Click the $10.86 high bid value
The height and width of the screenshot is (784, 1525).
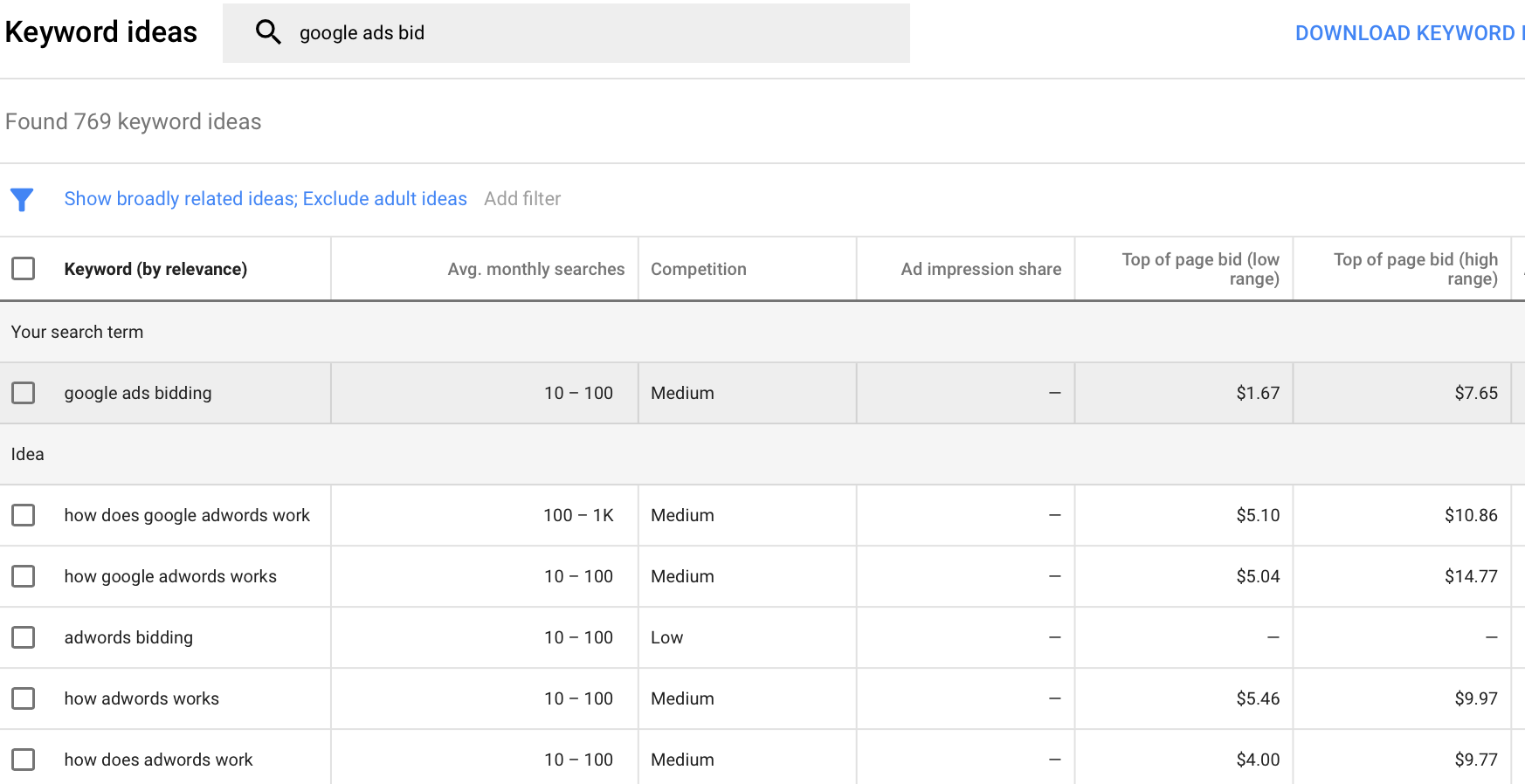(x=1471, y=515)
